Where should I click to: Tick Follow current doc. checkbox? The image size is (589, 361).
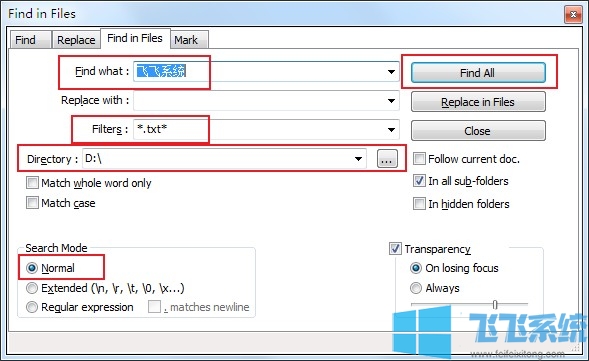coord(419,159)
